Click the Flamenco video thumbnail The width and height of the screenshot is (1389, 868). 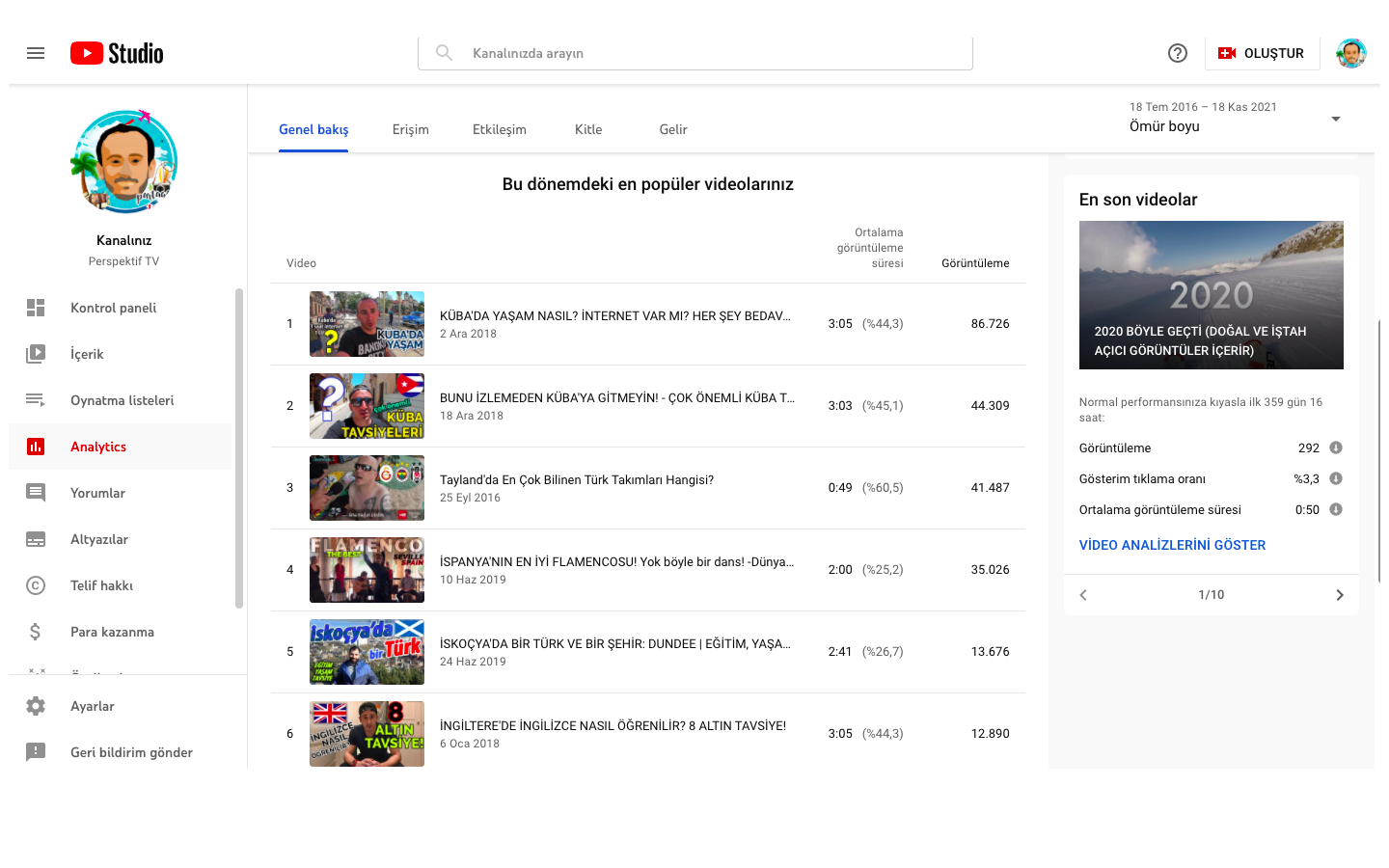[x=367, y=570]
